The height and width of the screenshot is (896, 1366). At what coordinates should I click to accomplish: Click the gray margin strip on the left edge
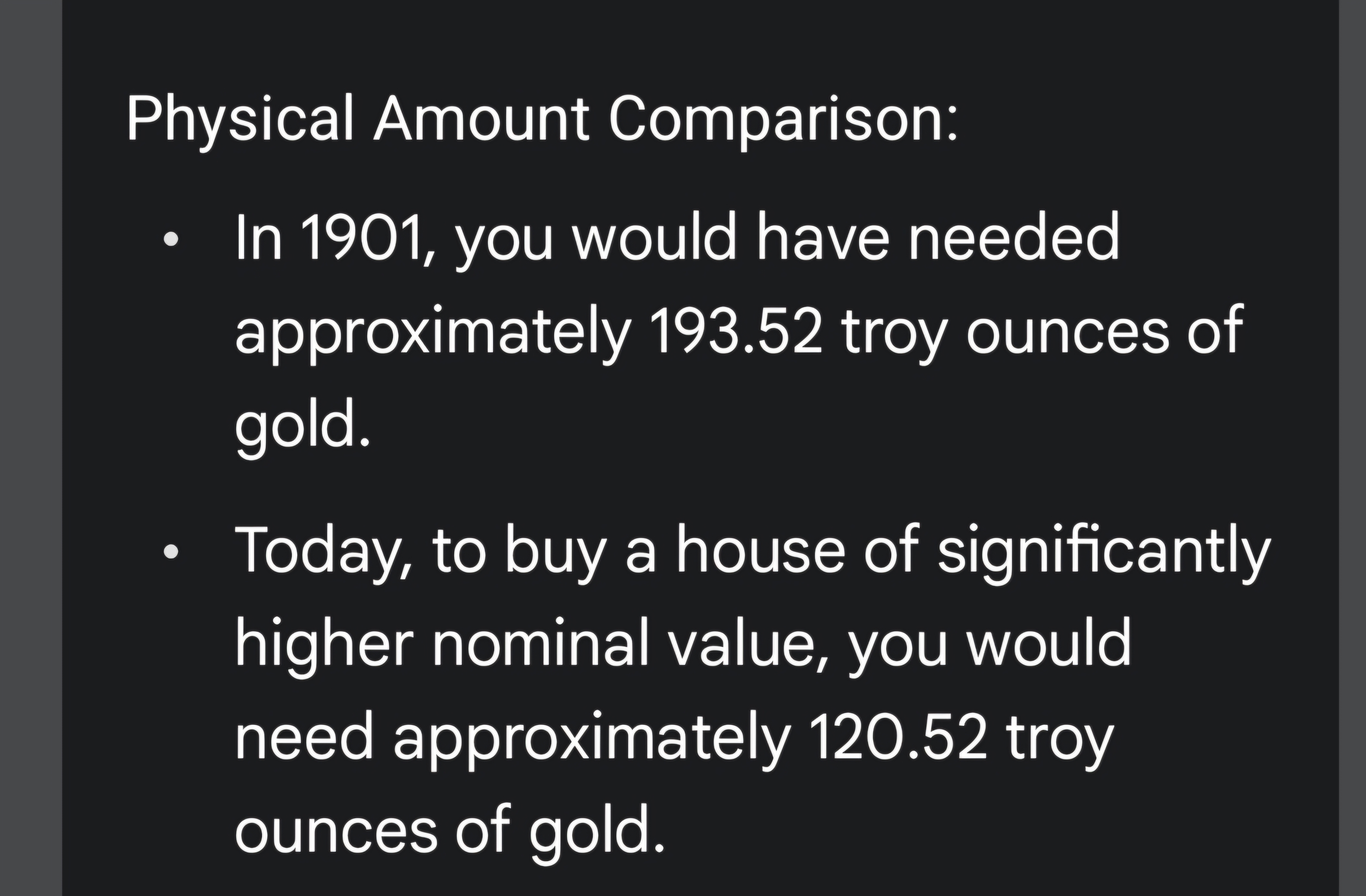pos(30,448)
